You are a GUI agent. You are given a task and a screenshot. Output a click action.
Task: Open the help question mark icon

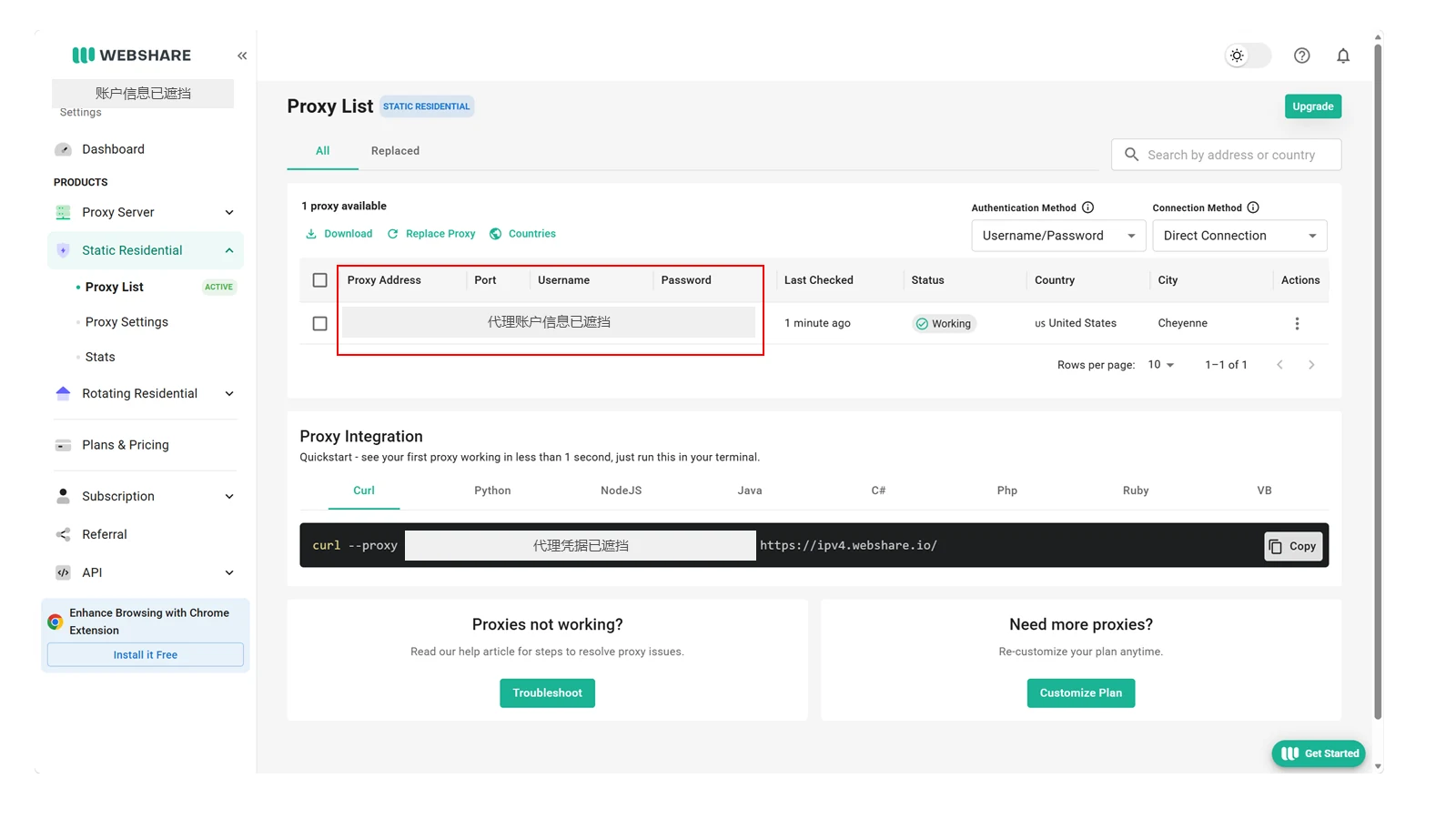[x=1302, y=56]
